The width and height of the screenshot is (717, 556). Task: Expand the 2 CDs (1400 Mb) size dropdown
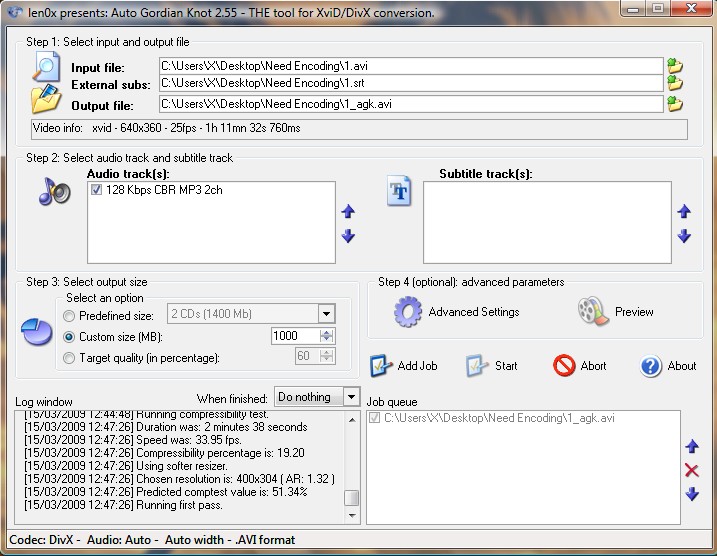[x=326, y=314]
